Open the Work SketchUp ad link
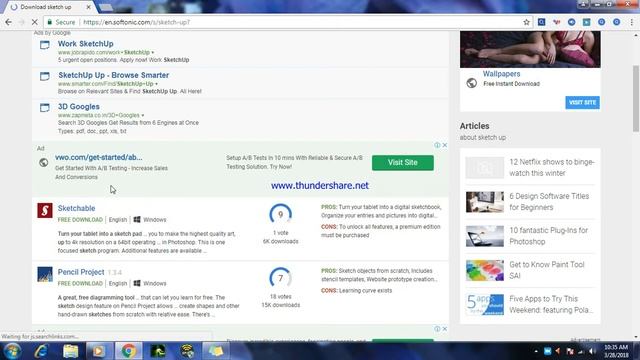The image size is (640, 360). [86, 44]
